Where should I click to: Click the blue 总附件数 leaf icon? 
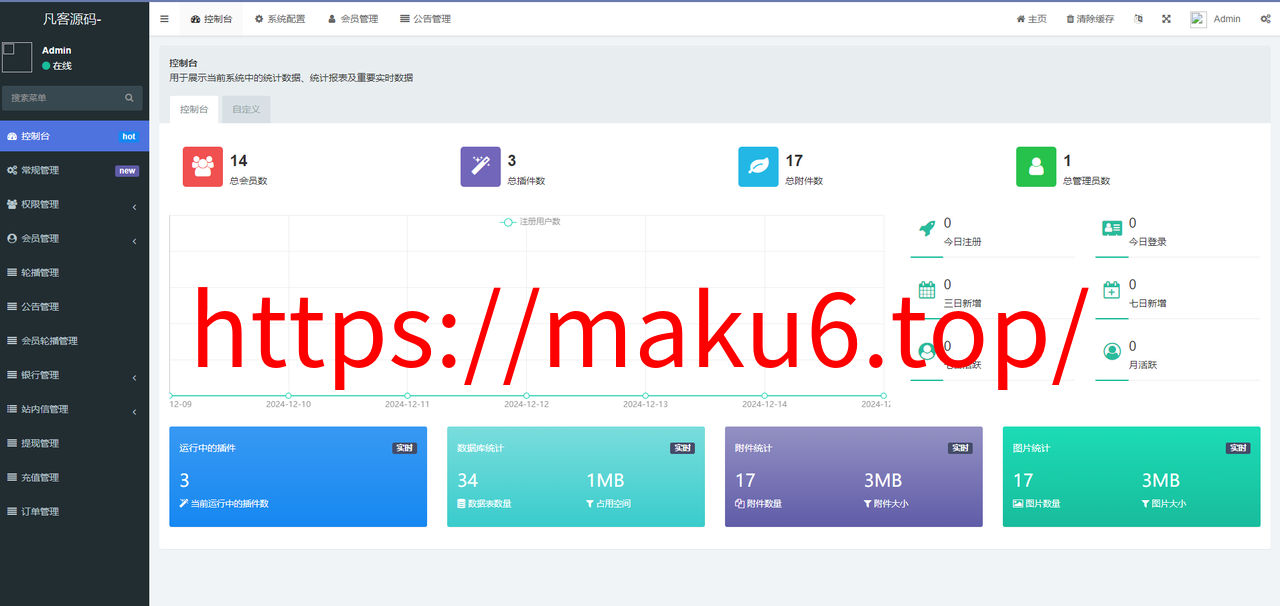point(758,167)
